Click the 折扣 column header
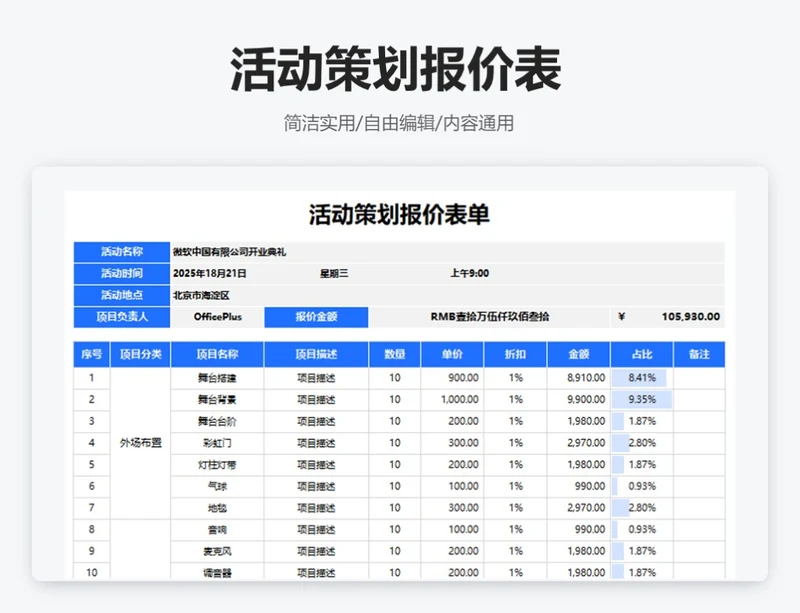This screenshot has width=800, height=613. click(x=515, y=354)
